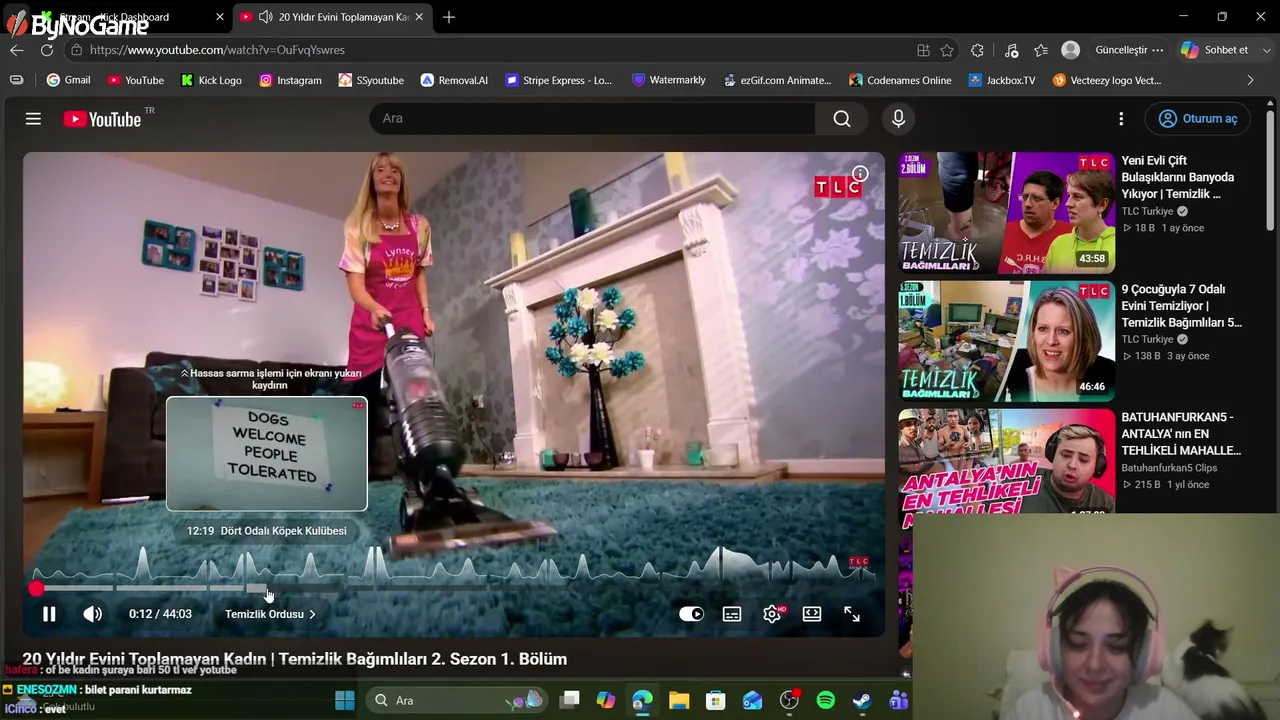The height and width of the screenshot is (720, 1280).
Task: Close the YouTube video tab
Action: tap(419, 17)
